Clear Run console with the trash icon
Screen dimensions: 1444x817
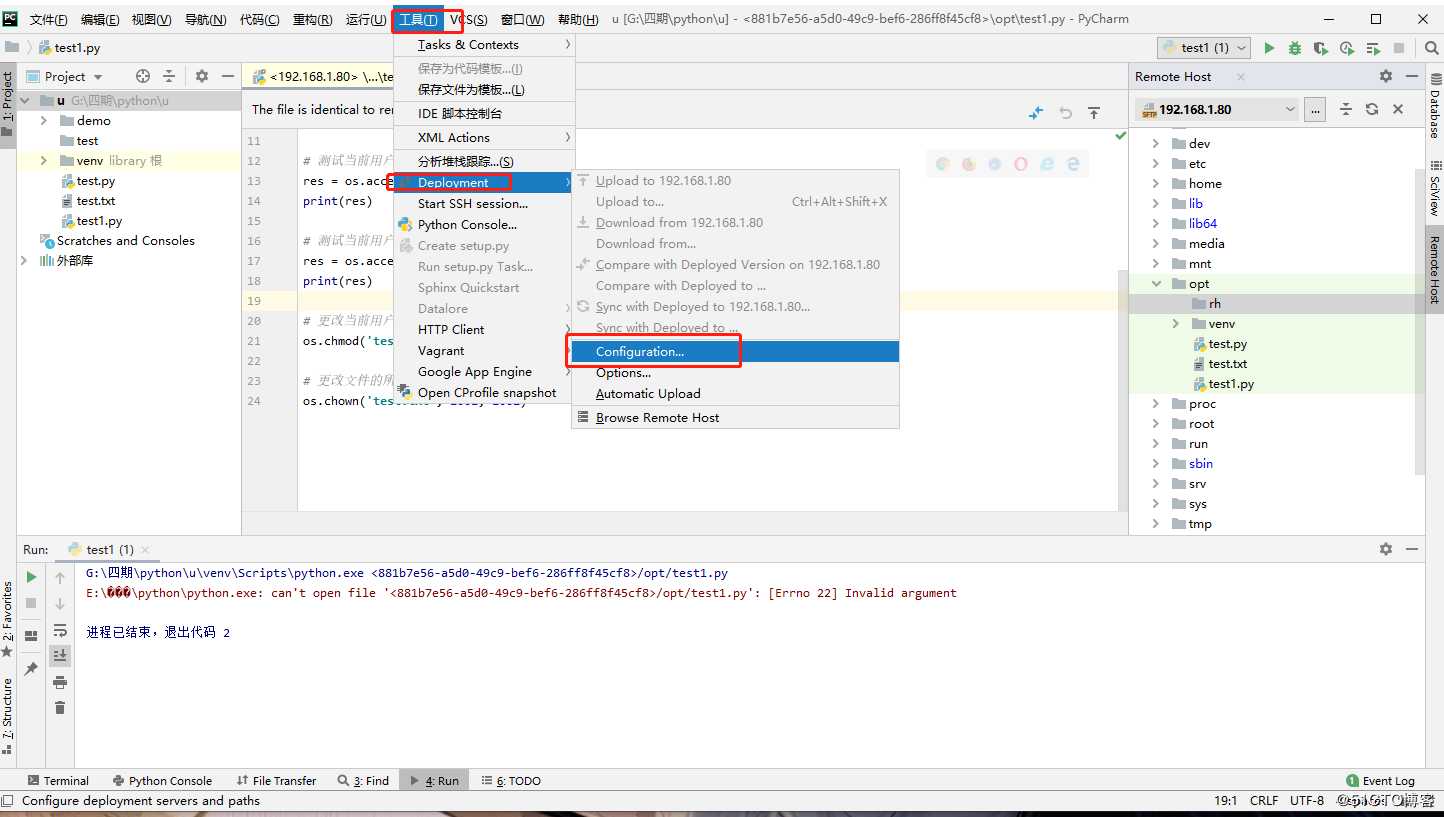(x=60, y=708)
